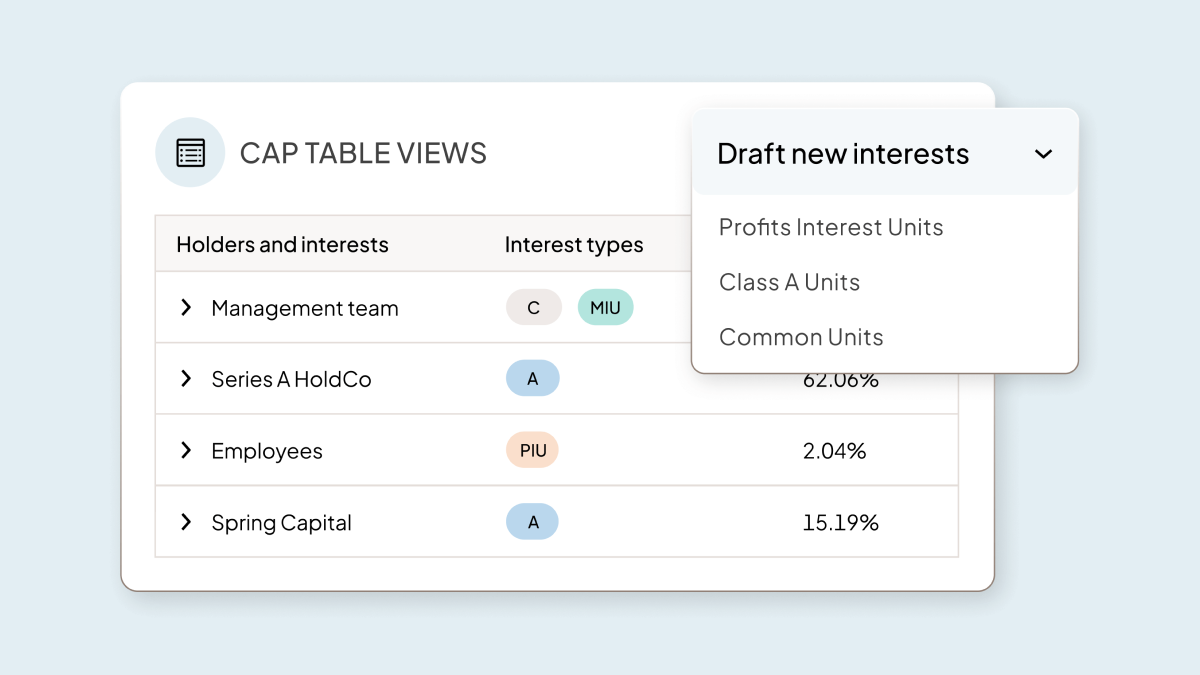The image size is (1200, 675).
Task: Pick Common Units from the dropdown menu
Action: tap(801, 337)
